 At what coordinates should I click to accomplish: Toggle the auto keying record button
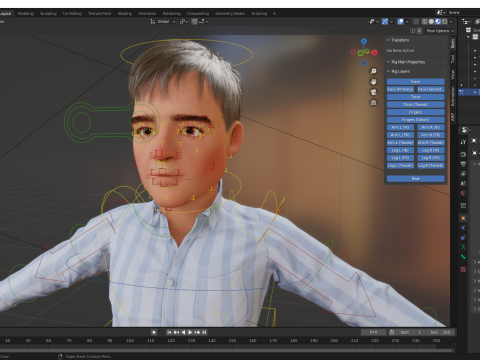pos(154,332)
